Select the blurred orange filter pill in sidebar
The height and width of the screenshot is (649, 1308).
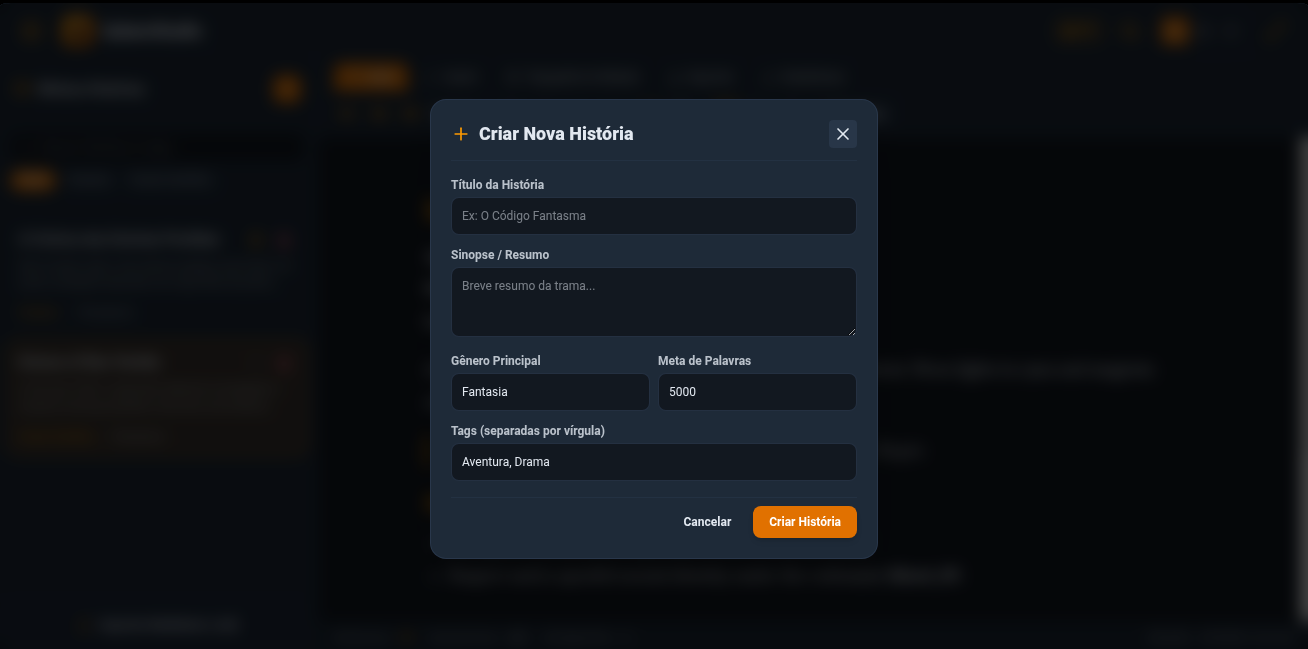coord(32,180)
